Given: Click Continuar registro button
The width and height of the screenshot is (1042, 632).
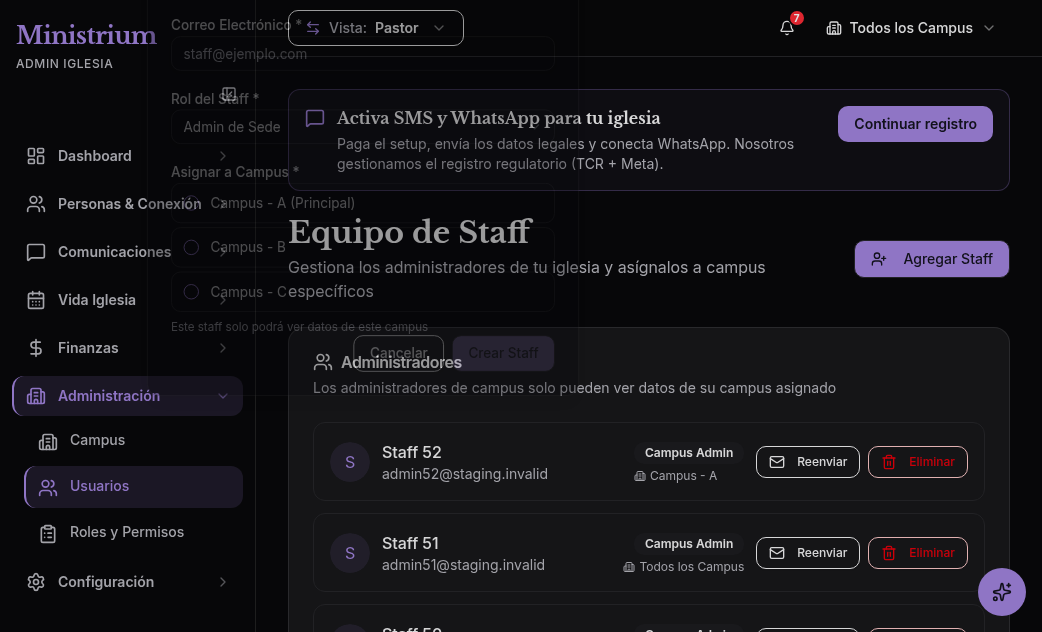Looking at the screenshot, I should point(915,124).
